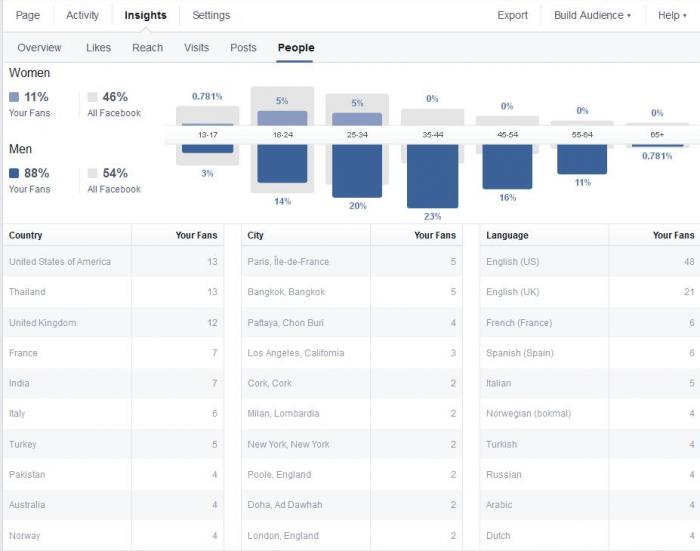
Task: Select the Thailand row in Country table
Action: 113,292
